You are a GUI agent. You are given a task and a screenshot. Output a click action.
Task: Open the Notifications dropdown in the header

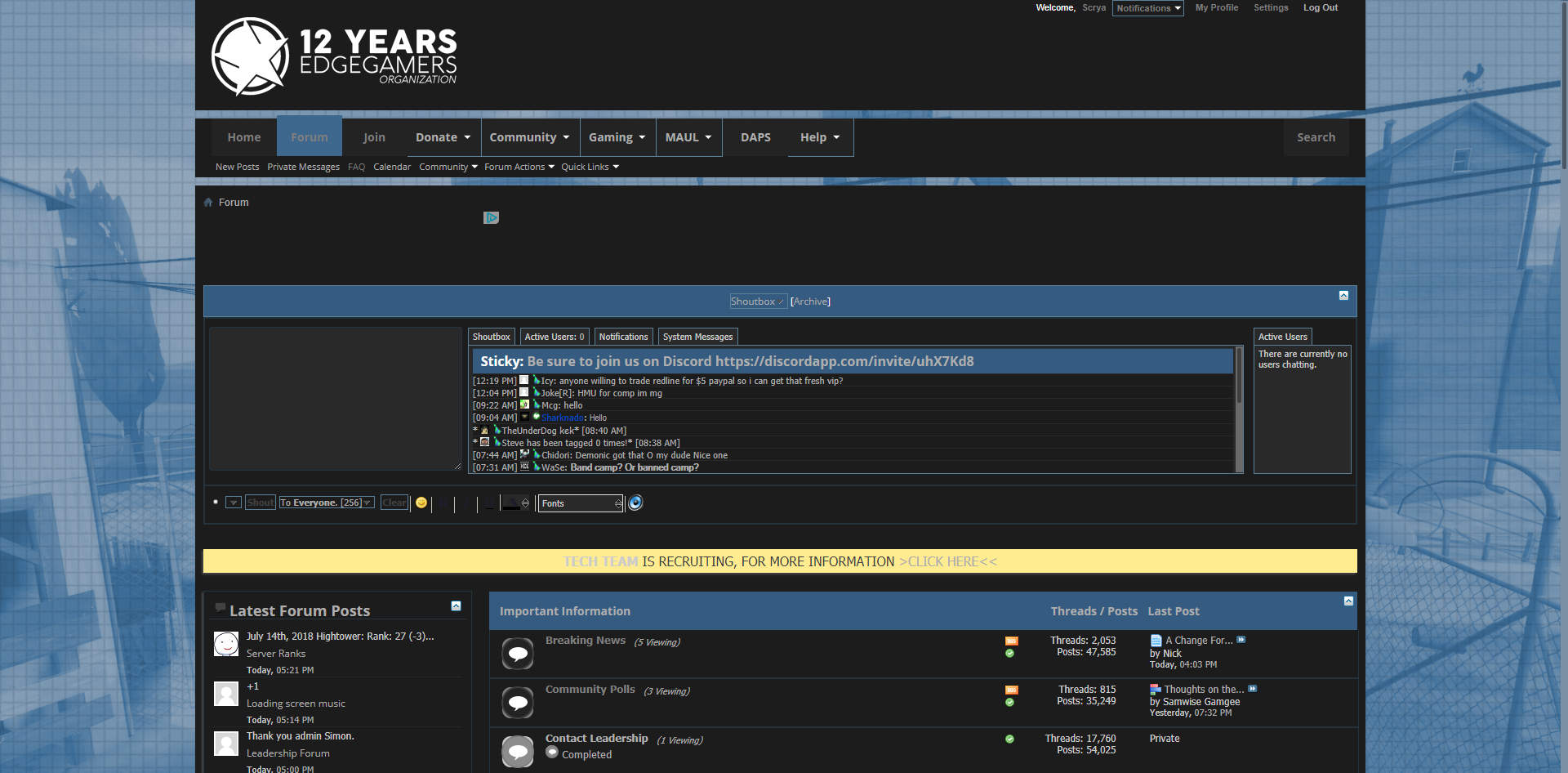tap(1147, 8)
